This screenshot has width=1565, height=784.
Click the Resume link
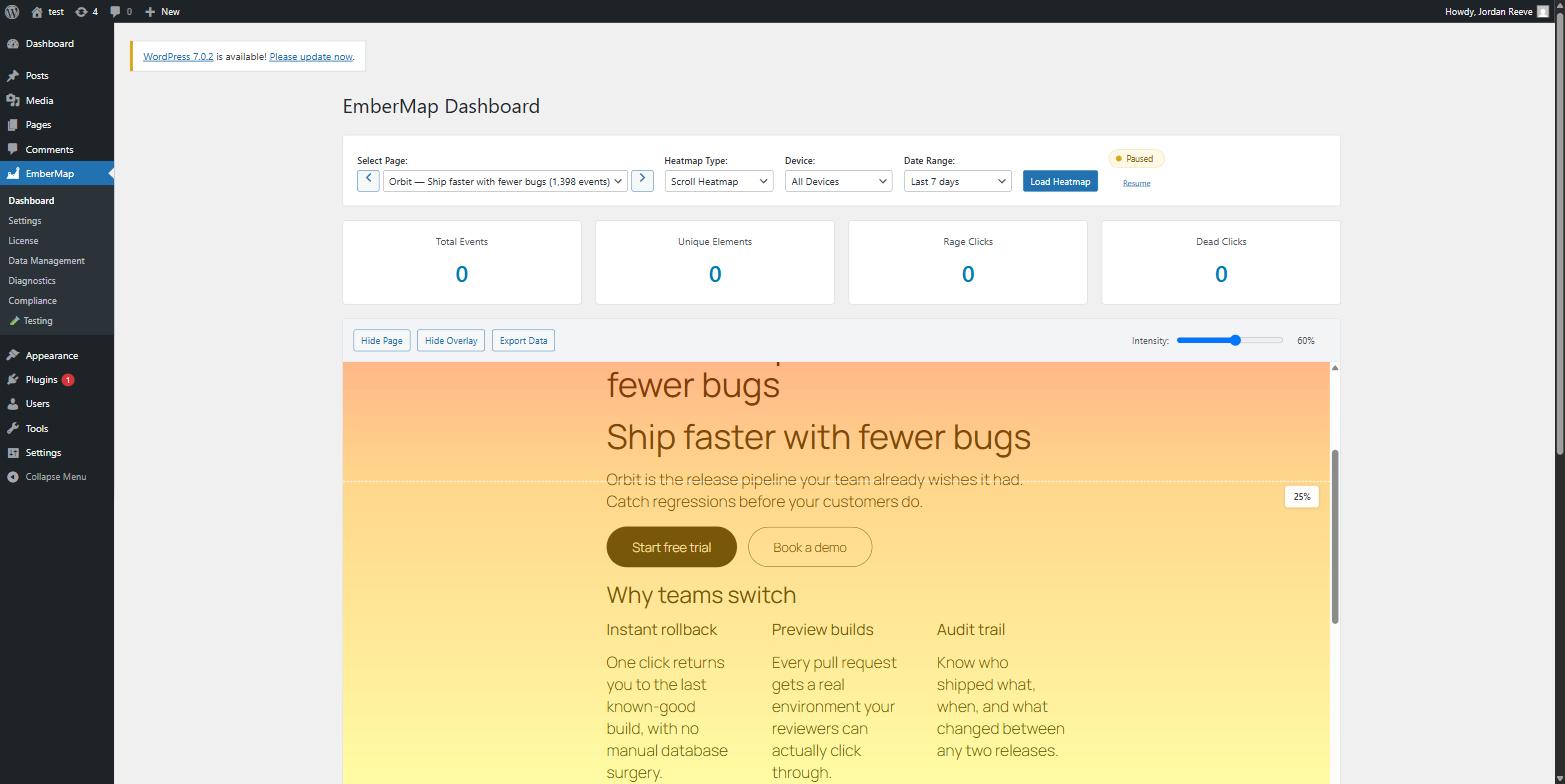(x=1136, y=183)
